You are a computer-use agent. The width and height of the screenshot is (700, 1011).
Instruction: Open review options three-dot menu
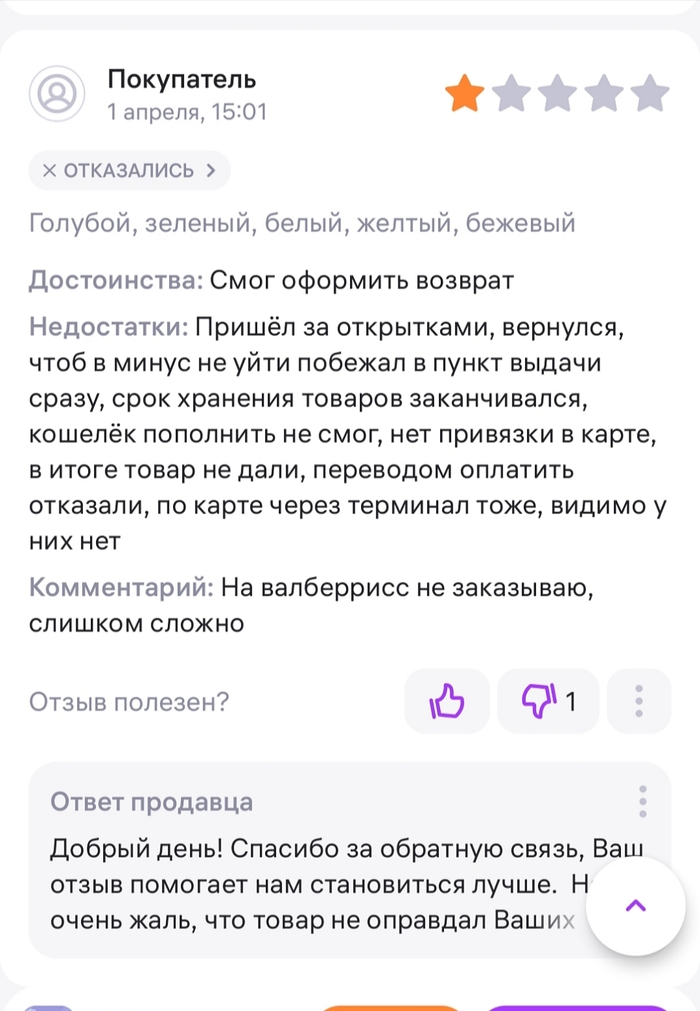639,701
